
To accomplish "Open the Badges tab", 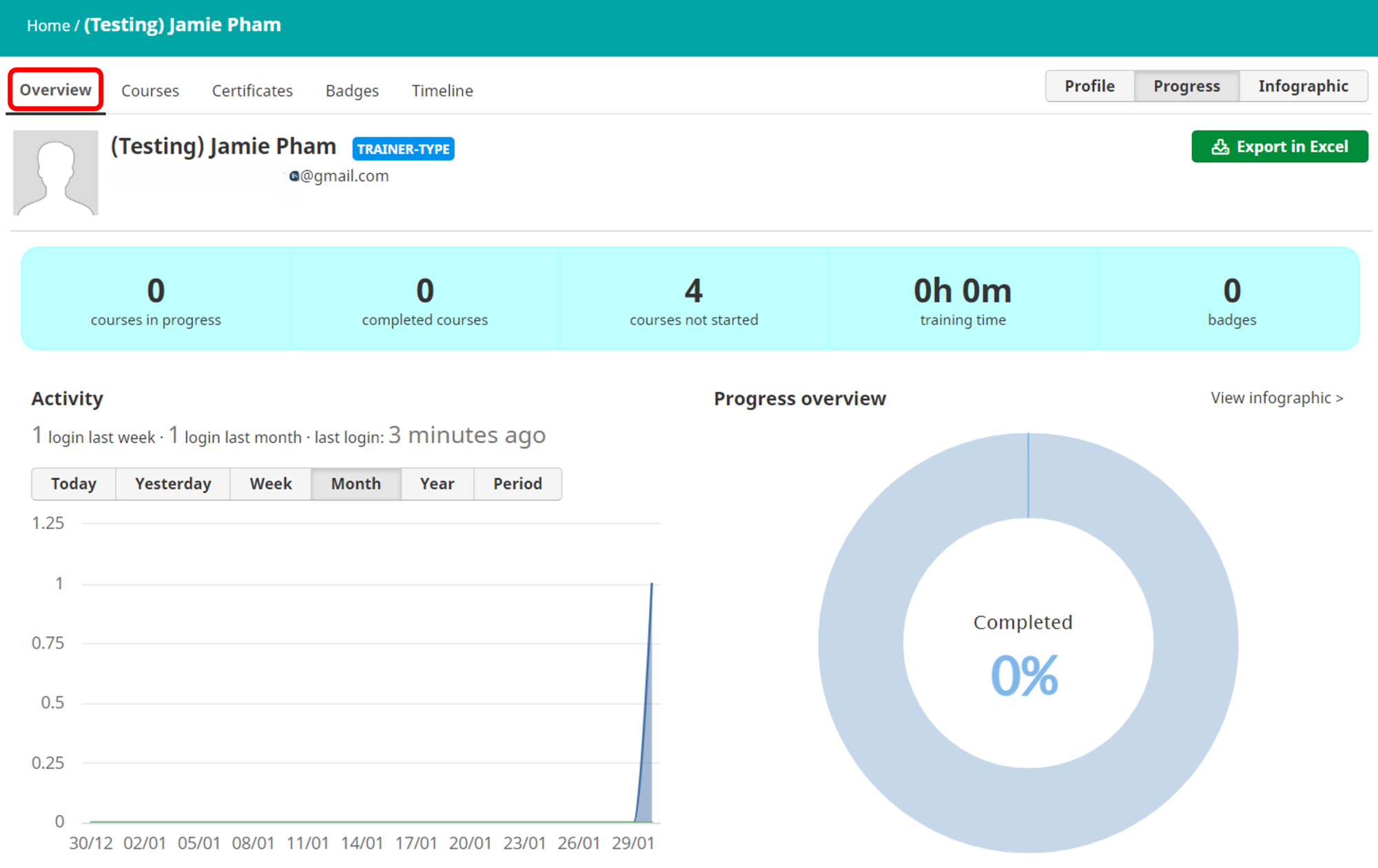I will [x=351, y=91].
